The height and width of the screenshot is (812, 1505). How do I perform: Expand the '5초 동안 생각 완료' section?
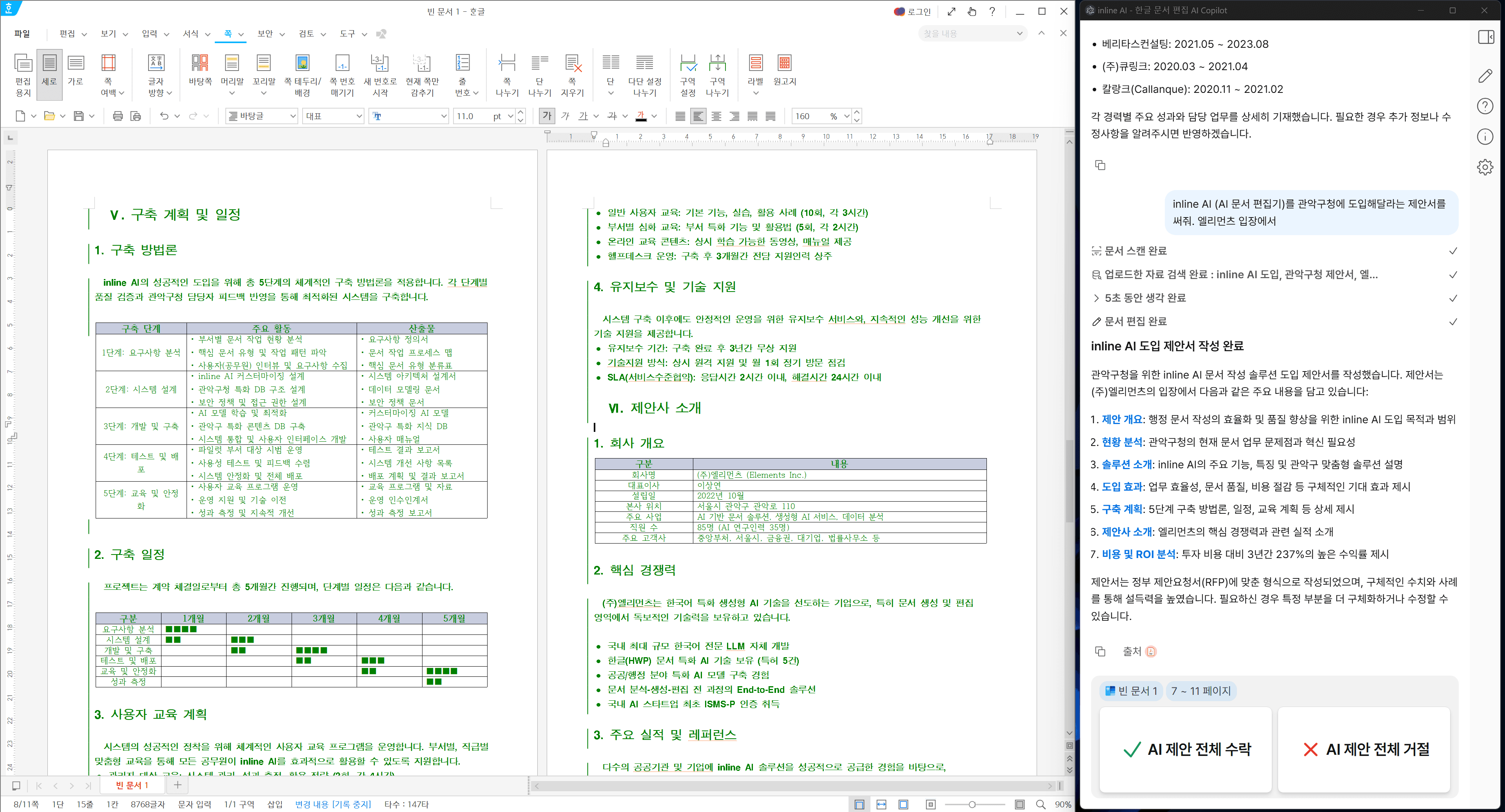(1097, 298)
